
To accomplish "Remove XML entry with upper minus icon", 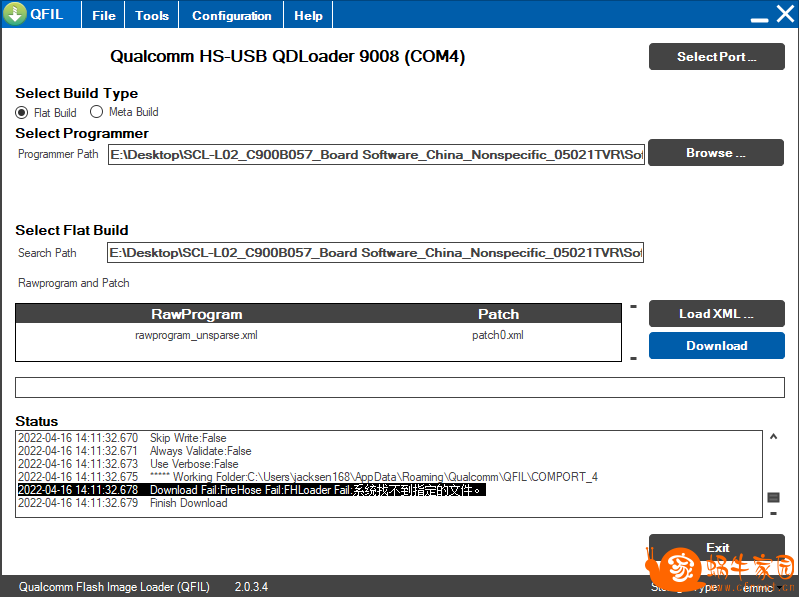I will click(x=633, y=307).
